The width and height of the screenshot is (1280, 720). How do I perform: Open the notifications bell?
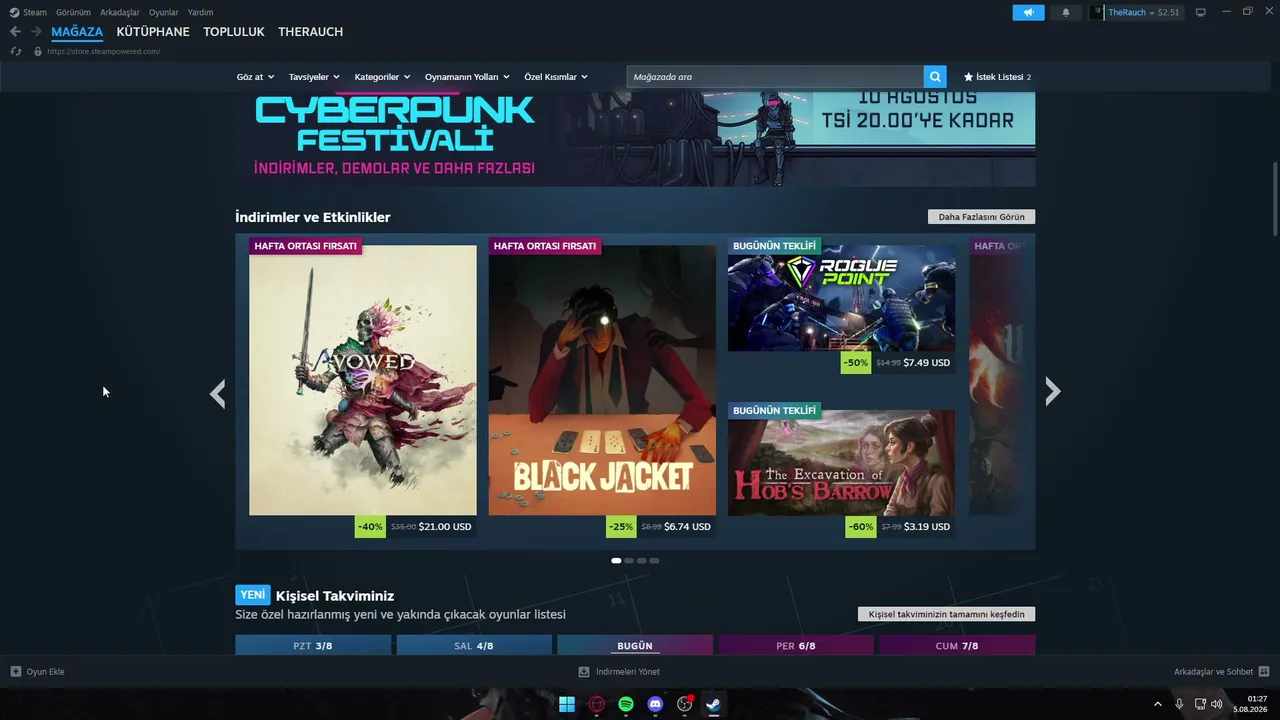coord(1065,12)
